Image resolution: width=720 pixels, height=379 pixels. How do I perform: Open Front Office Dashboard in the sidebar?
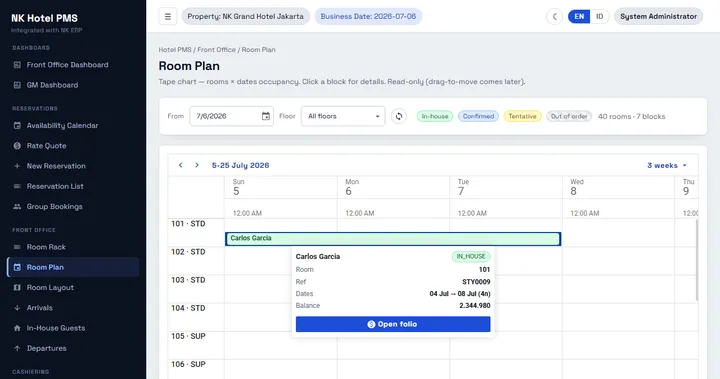73,65
